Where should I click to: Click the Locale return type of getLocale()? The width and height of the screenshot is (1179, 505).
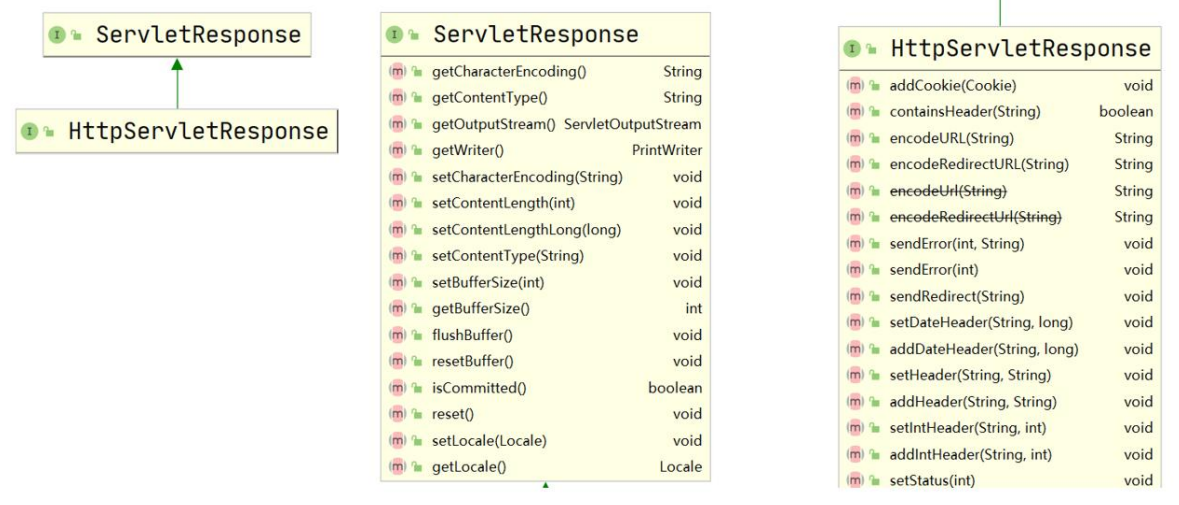680,467
